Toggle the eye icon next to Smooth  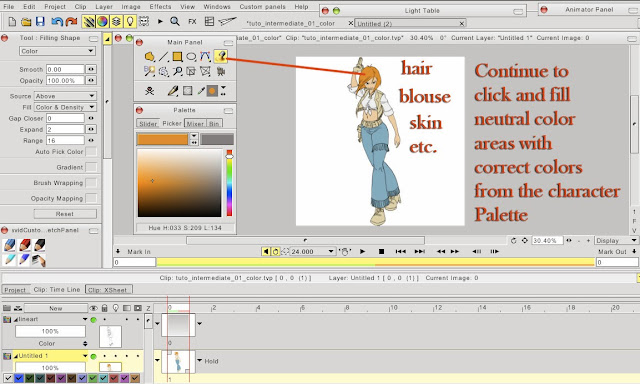(x=91, y=69)
